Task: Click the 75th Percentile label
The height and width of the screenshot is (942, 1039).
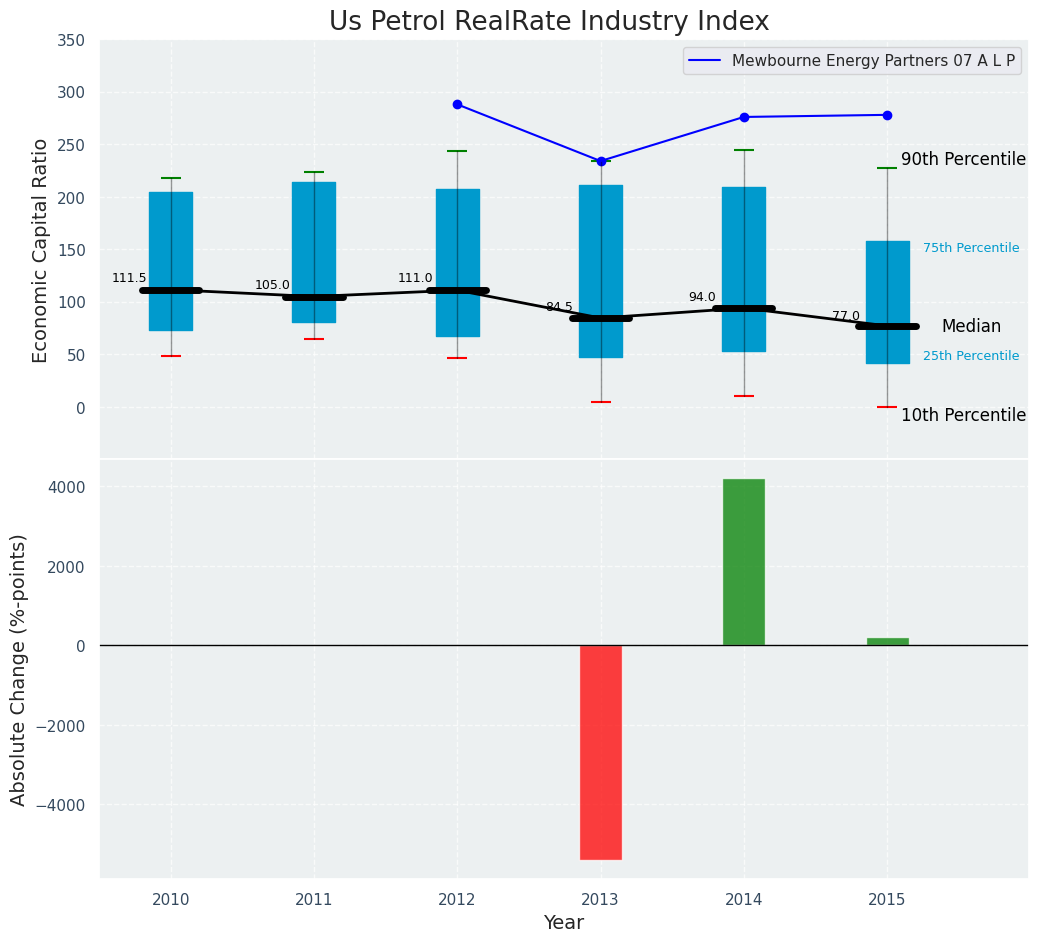Action: point(971,248)
